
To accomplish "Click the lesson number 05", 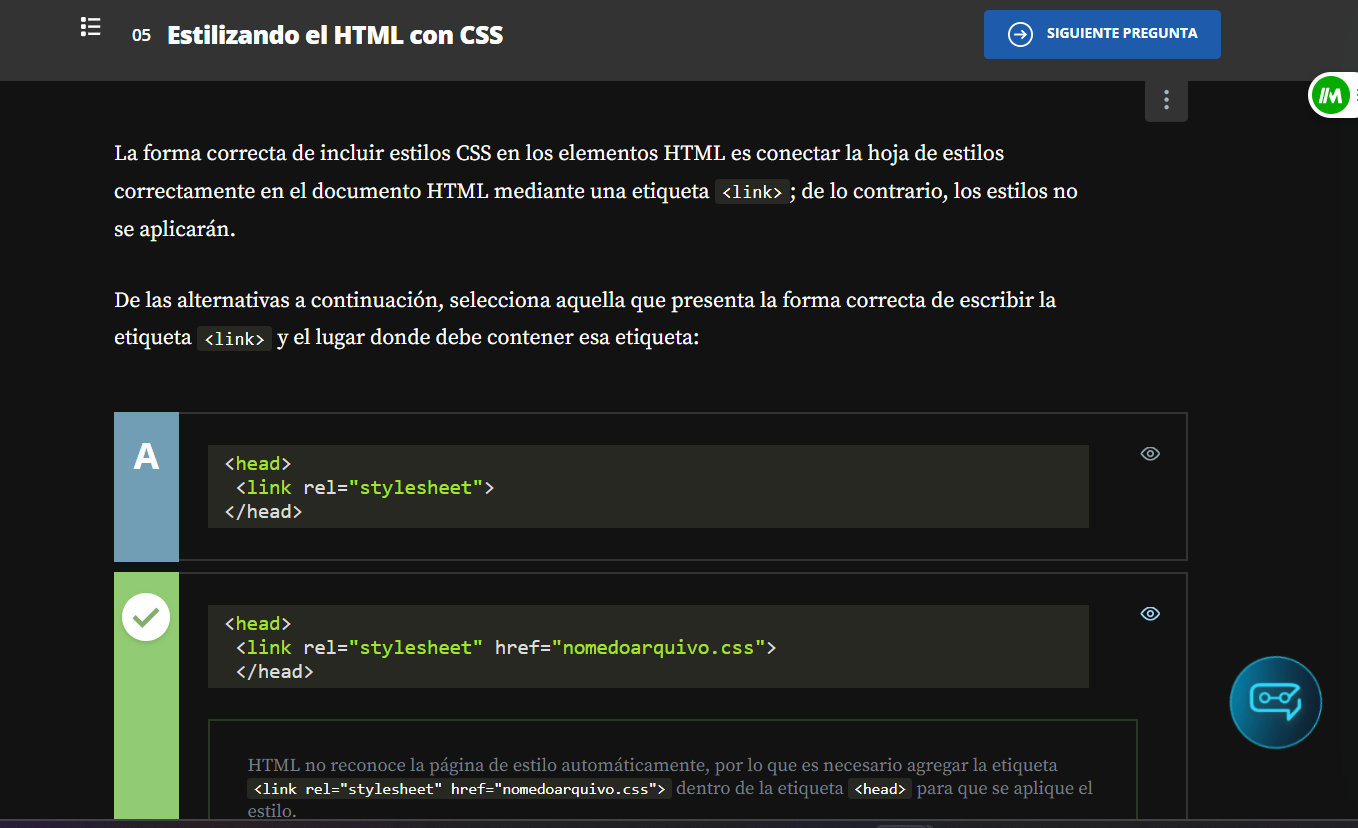I will pos(141,36).
